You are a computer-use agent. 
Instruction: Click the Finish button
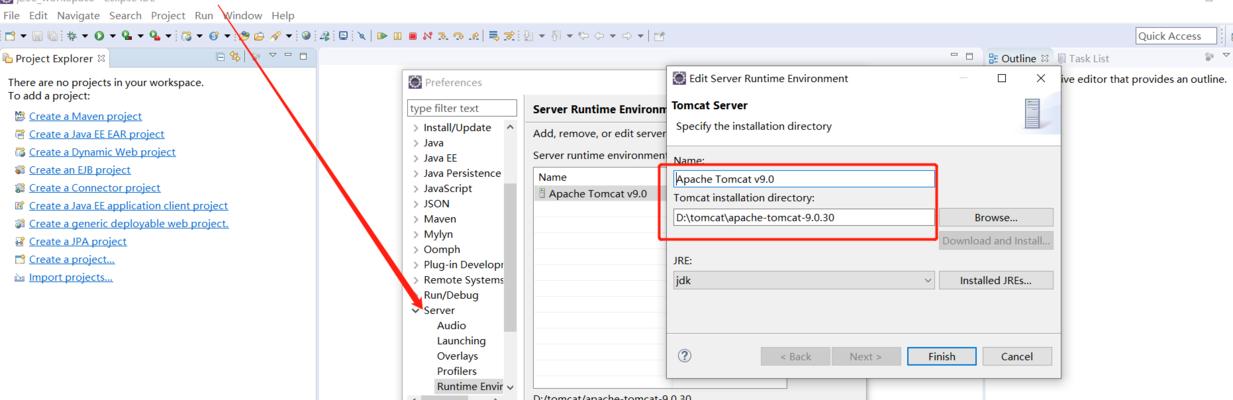point(941,356)
